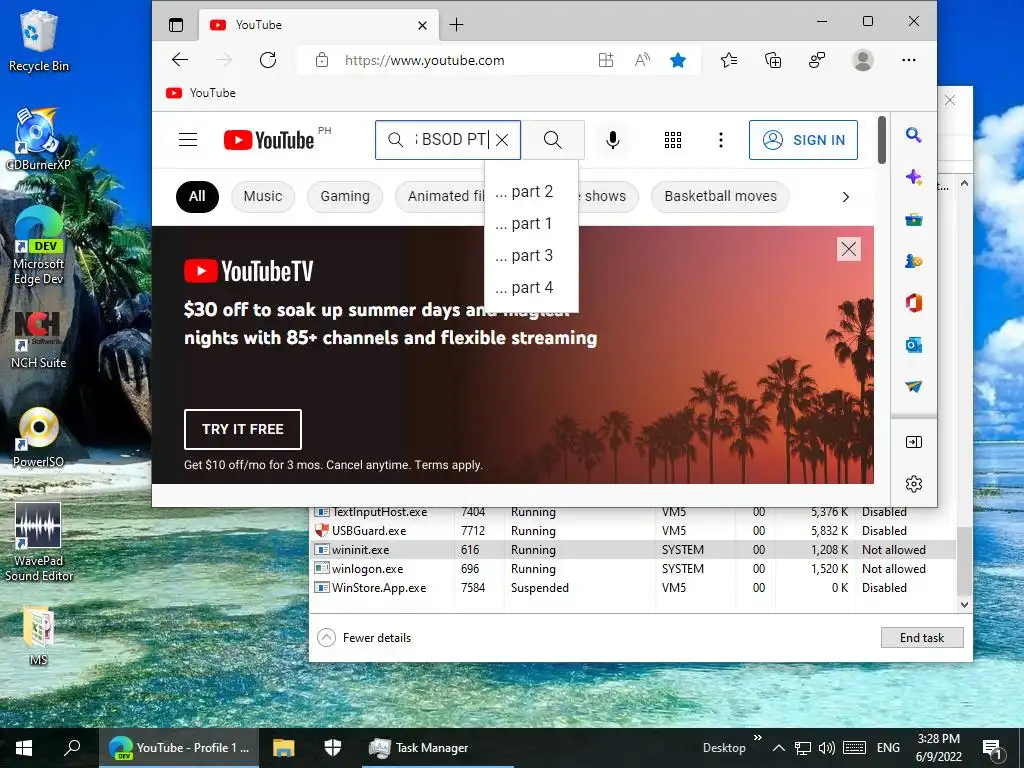Select the Gaming filter chip
This screenshot has height=768, width=1024.
[x=345, y=197]
